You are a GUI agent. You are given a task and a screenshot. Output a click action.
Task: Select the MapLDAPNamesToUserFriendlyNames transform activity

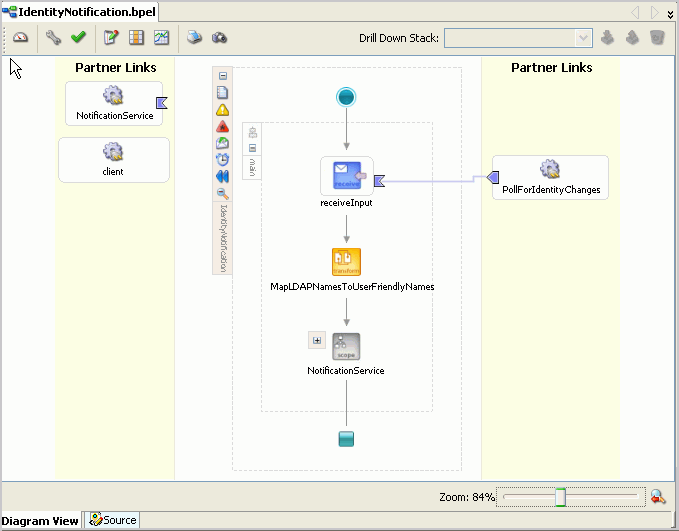[346, 262]
